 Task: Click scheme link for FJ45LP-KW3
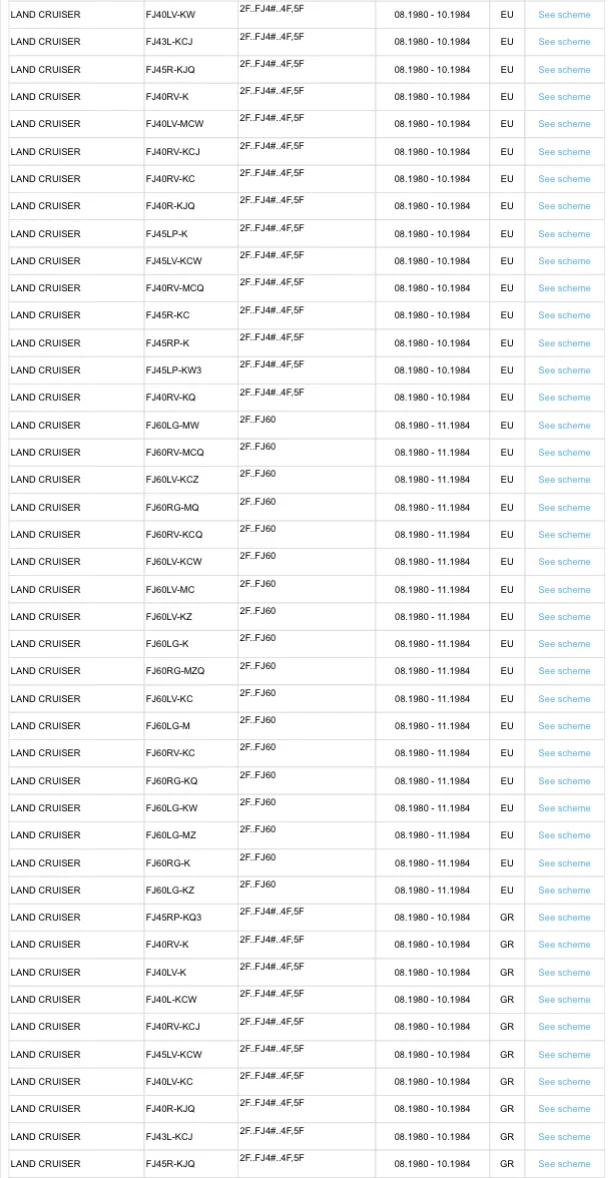[564, 370]
